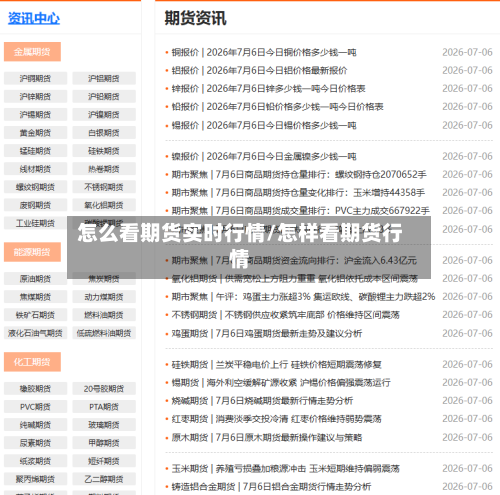This screenshot has height=495, width=500.
Task: Go to 燃料油期货 category
Action: tap(104, 315)
